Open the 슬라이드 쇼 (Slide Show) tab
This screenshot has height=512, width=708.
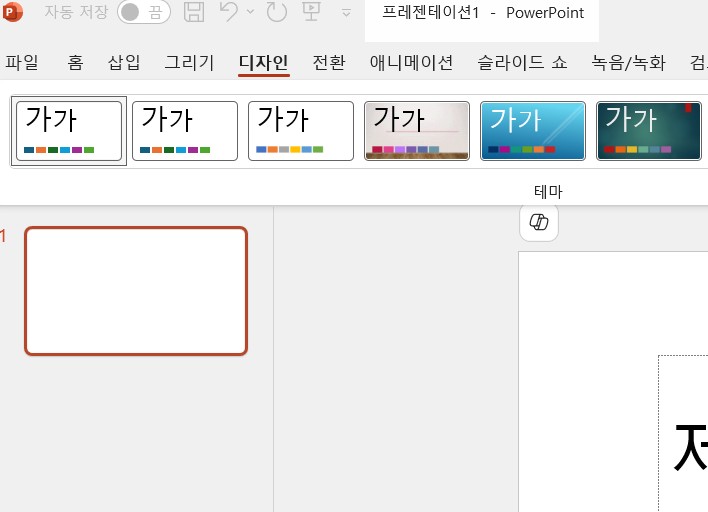tap(522, 62)
